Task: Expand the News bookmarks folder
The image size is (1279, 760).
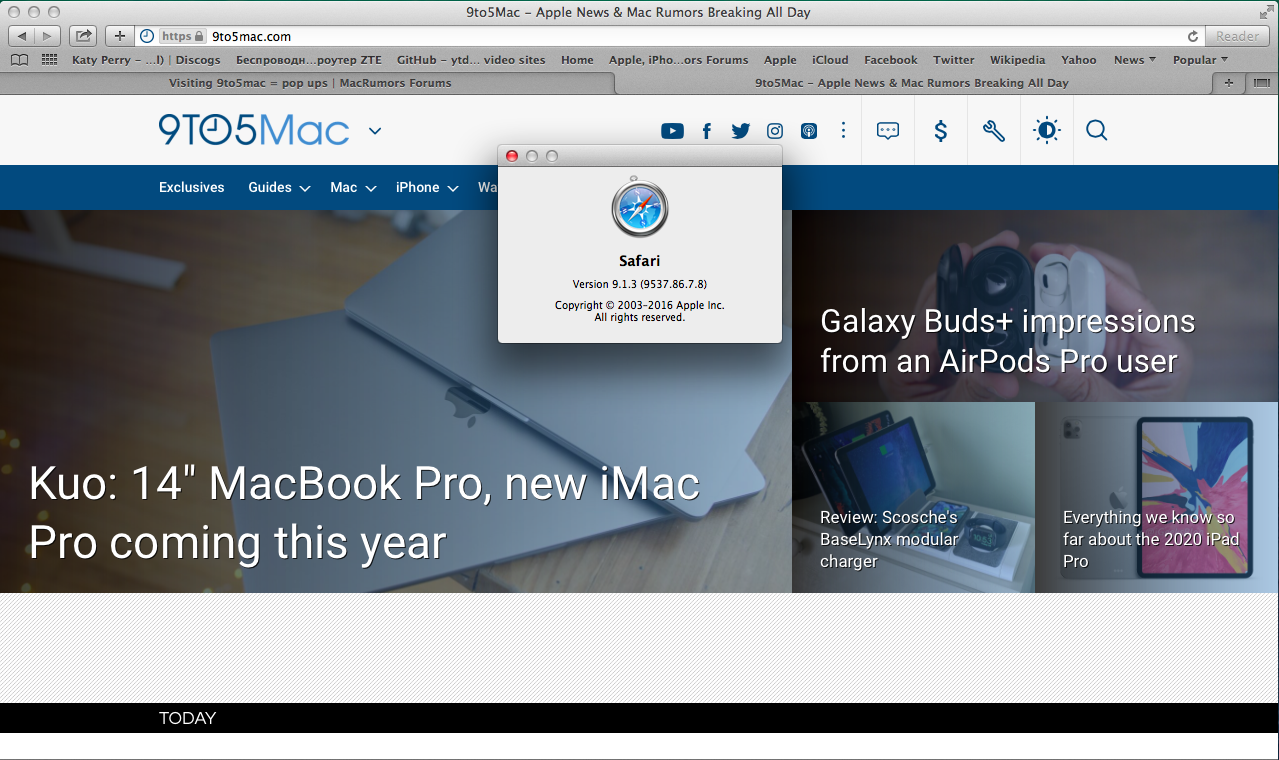Action: [1135, 60]
